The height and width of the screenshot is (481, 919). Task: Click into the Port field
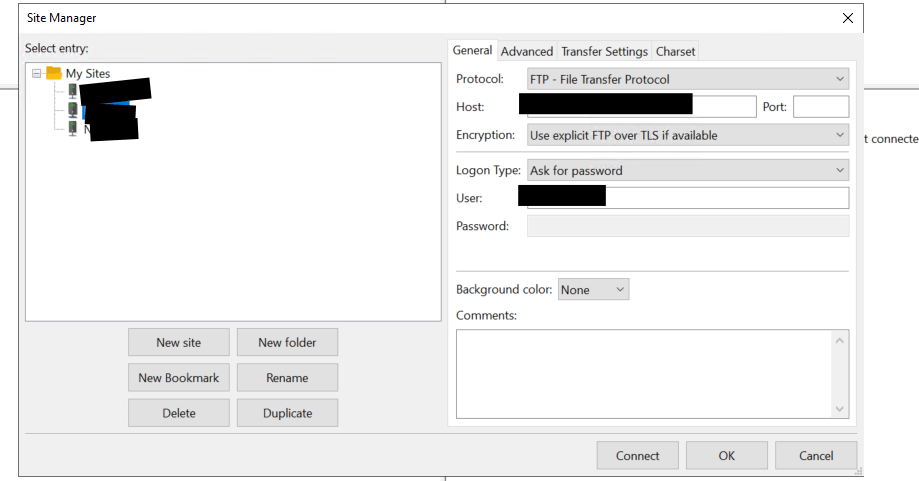click(820, 107)
